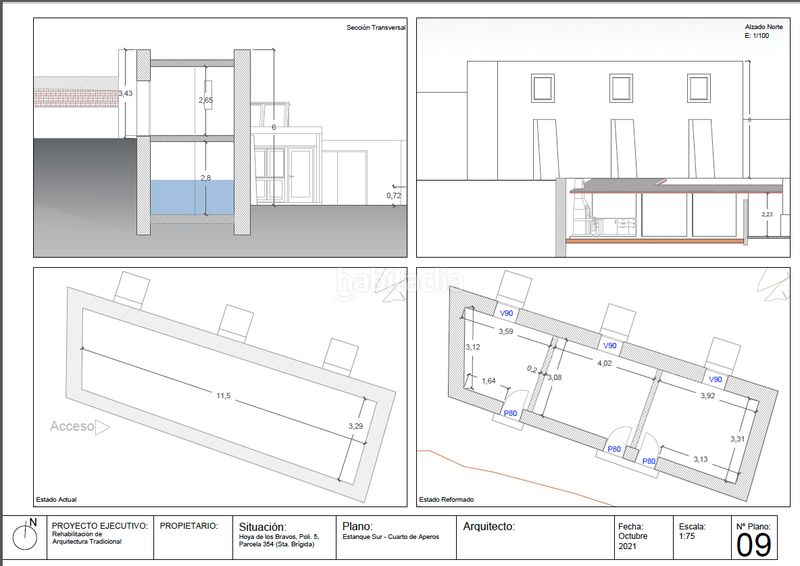
Task: Click the Alzado Norte title
Action: [762, 27]
